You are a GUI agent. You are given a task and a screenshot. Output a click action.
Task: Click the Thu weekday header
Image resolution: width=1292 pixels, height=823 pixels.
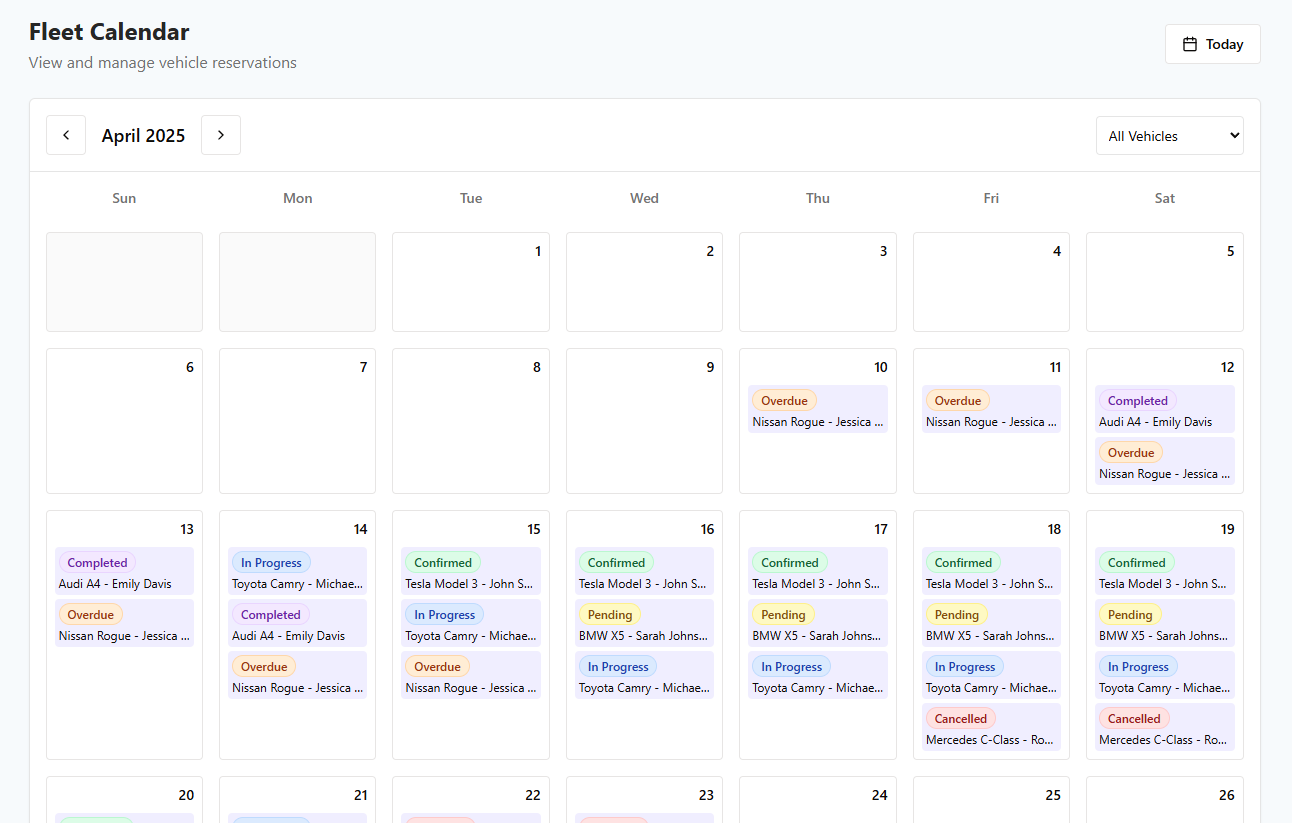pos(818,198)
